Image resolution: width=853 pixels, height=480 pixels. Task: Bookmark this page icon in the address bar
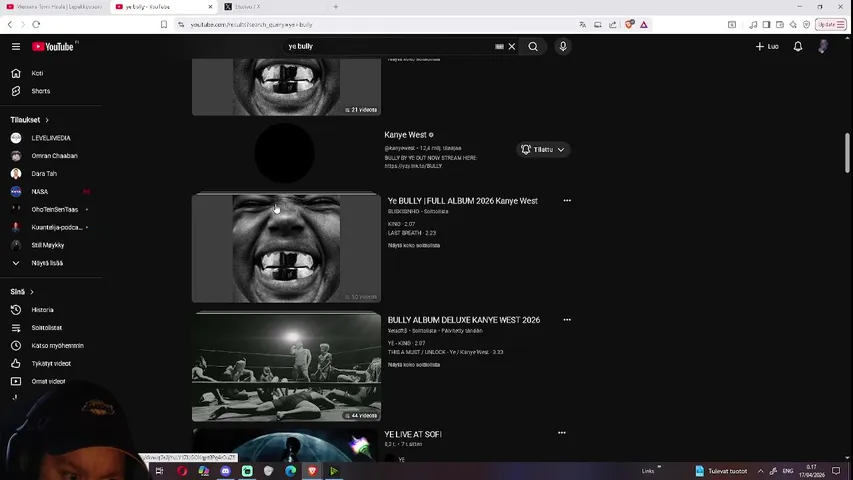point(164,24)
